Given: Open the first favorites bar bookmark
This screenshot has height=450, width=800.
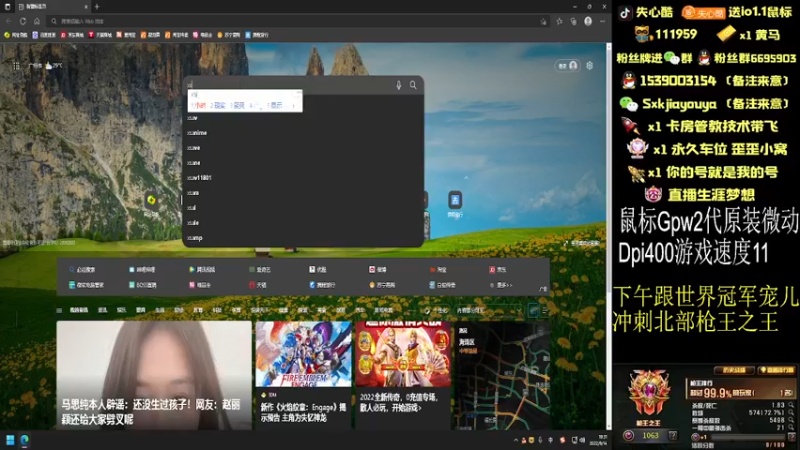Looking at the screenshot, I should pyautogui.click(x=16, y=35).
